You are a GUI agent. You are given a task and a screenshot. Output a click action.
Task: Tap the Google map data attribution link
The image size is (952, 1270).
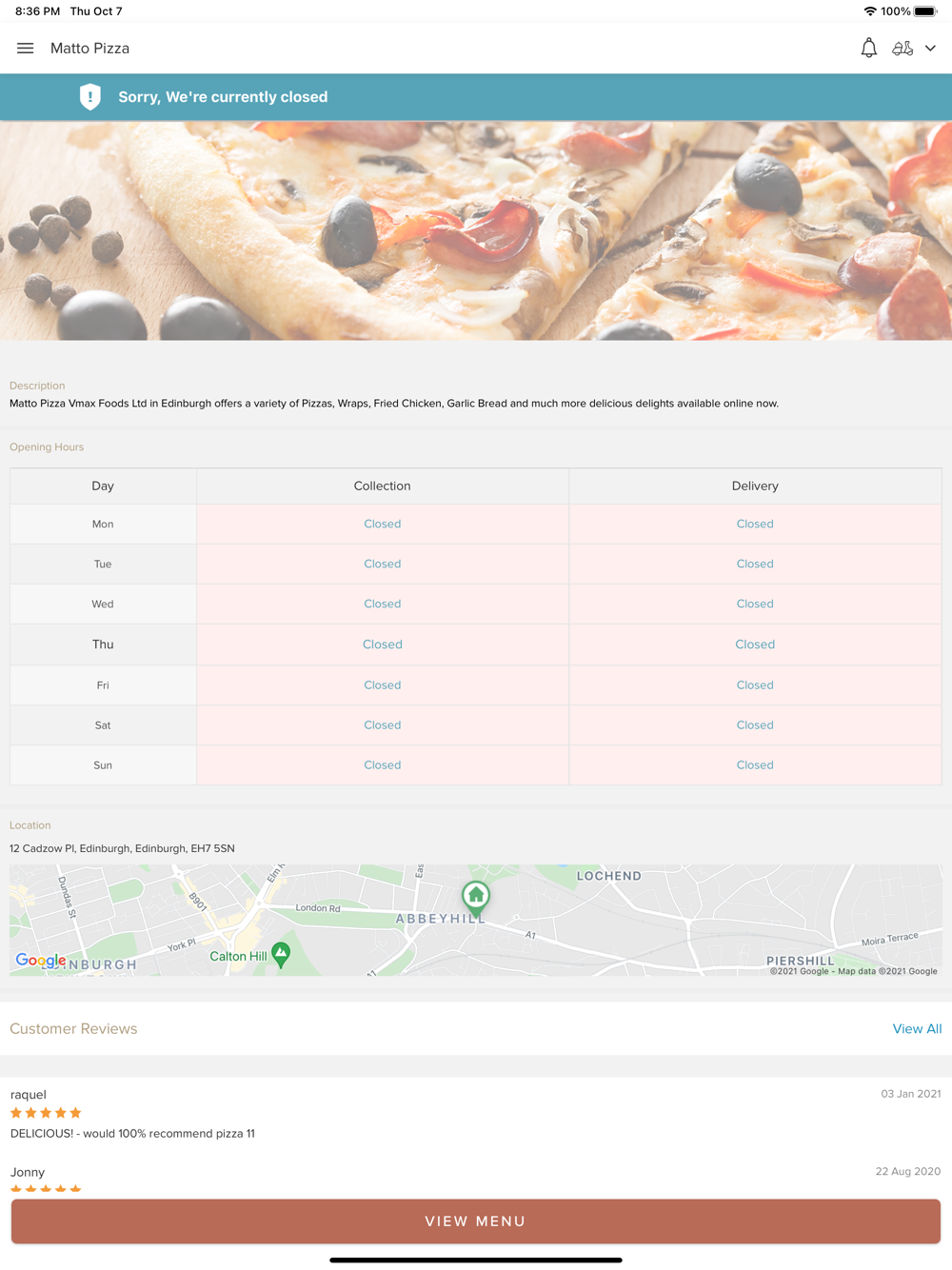(x=854, y=971)
